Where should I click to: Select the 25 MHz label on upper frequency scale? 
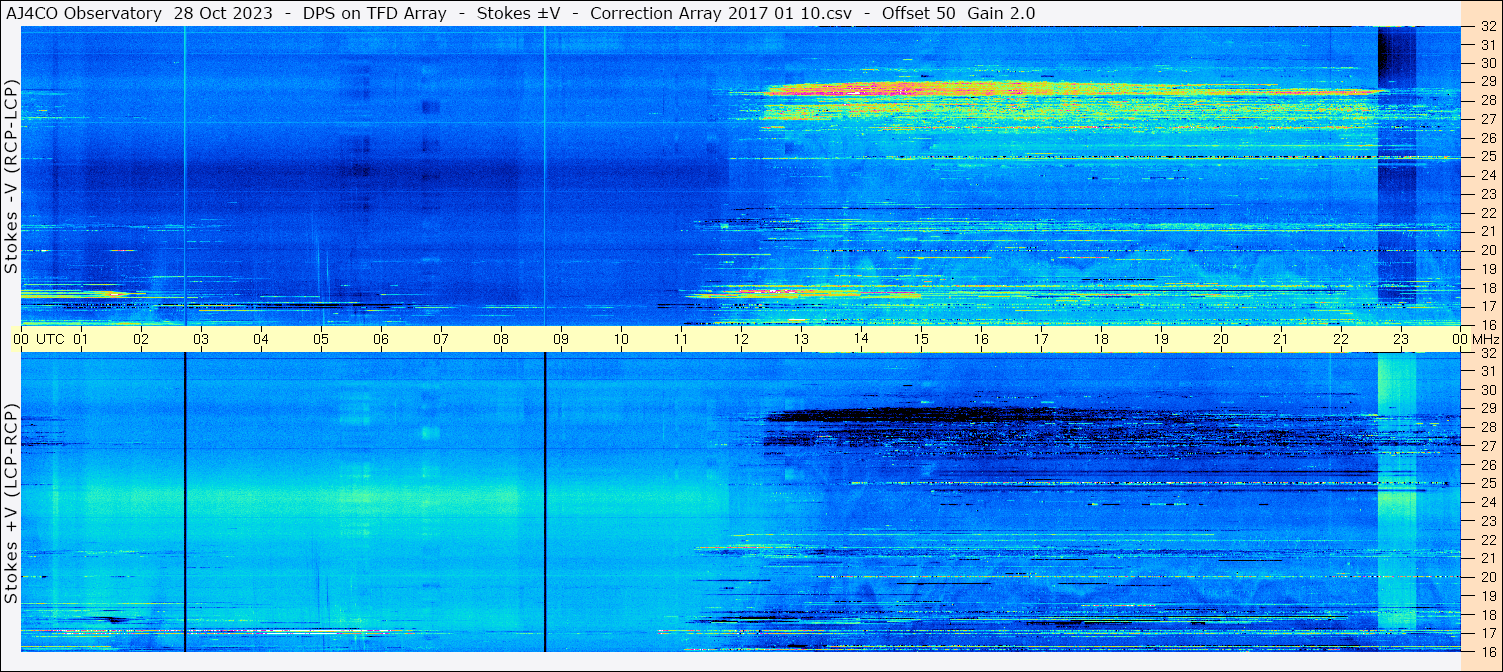[x=1488, y=156]
